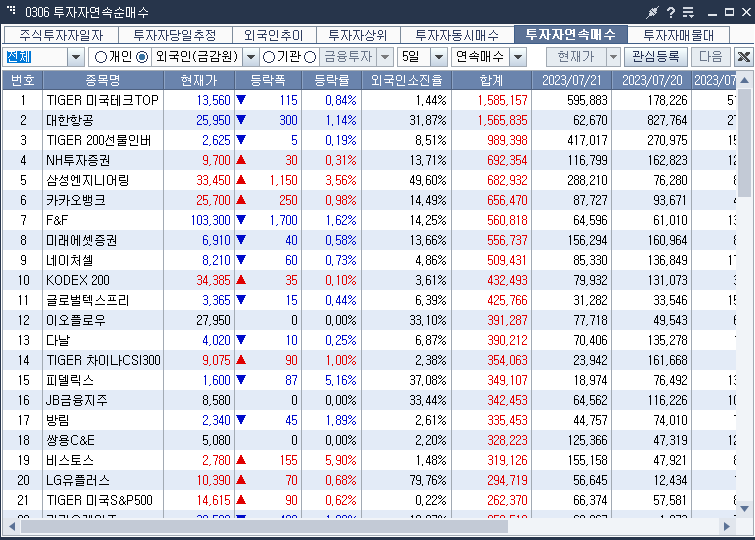Click the 외국인소진율 column header
Viewport: 755px width, 540px height.
coord(406,80)
